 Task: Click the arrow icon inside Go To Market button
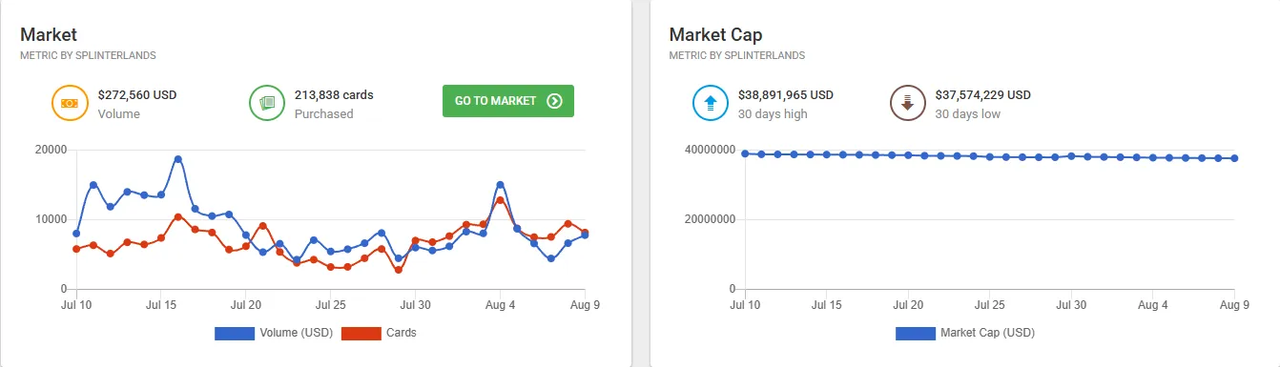(555, 101)
